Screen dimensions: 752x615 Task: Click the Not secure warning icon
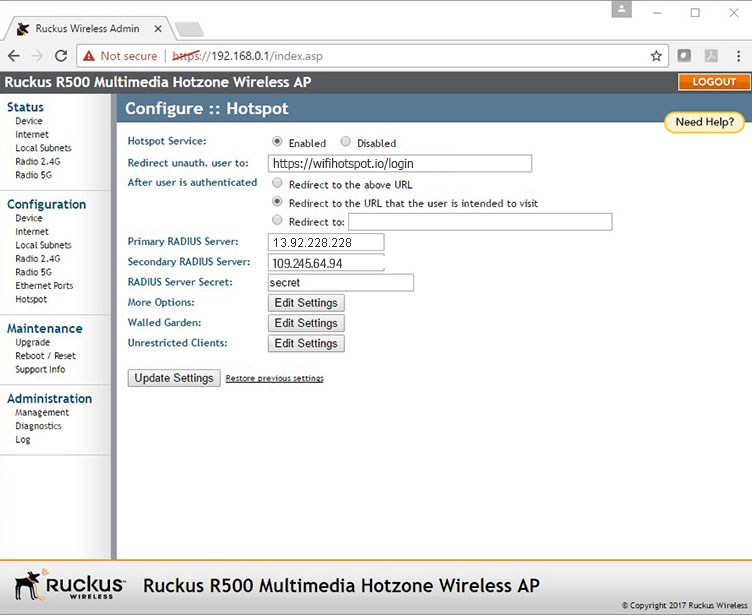[89, 56]
